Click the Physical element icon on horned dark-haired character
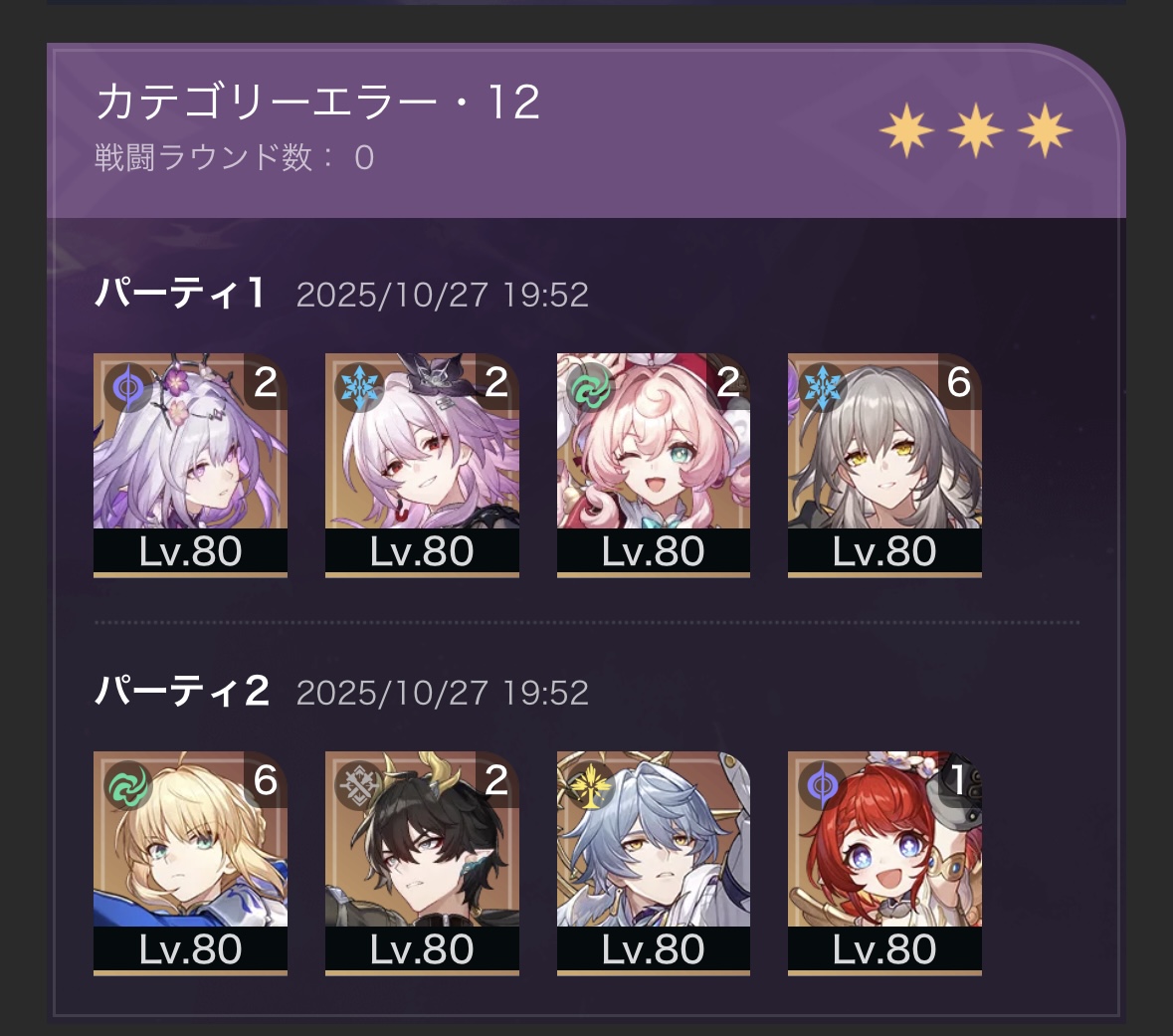 [x=360, y=786]
